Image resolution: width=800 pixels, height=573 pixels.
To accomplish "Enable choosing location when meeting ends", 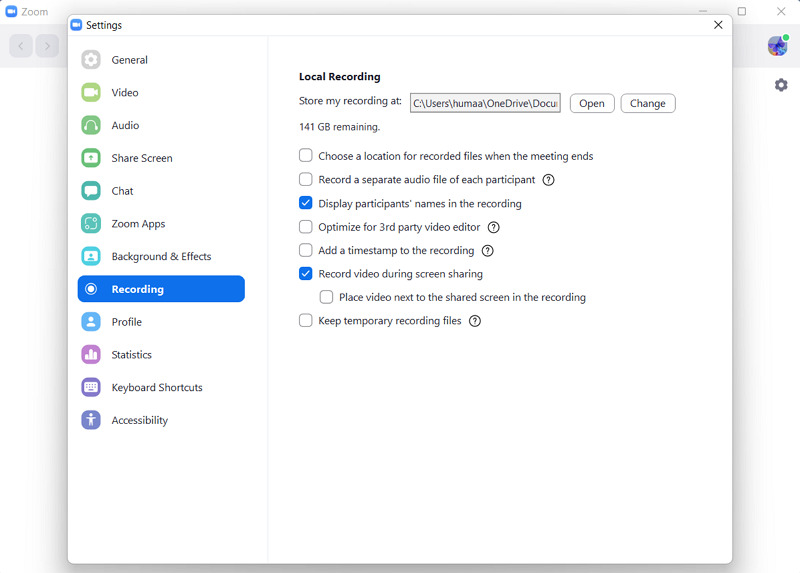I will [x=306, y=155].
